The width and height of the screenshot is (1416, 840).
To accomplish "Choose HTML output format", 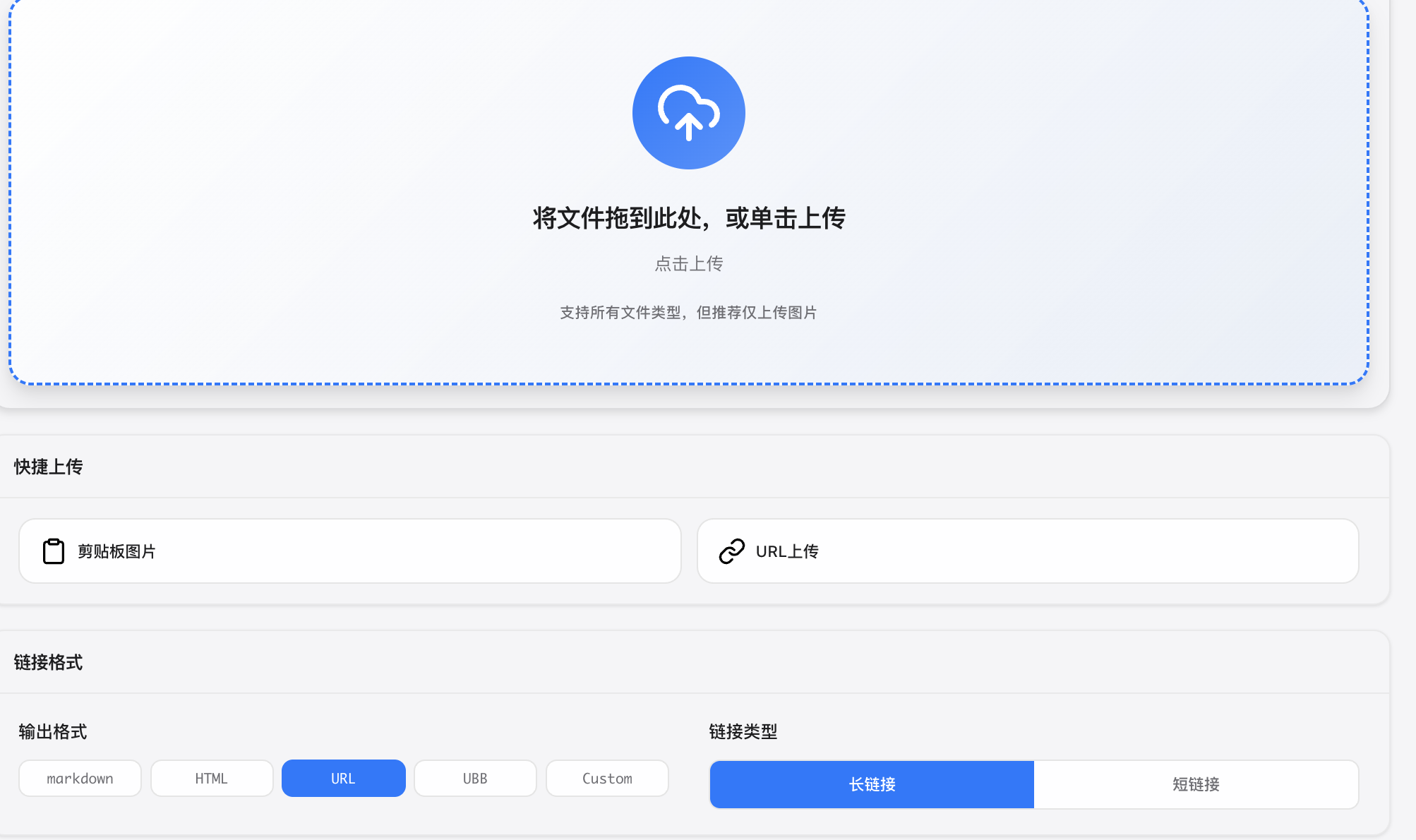I will tap(211, 779).
